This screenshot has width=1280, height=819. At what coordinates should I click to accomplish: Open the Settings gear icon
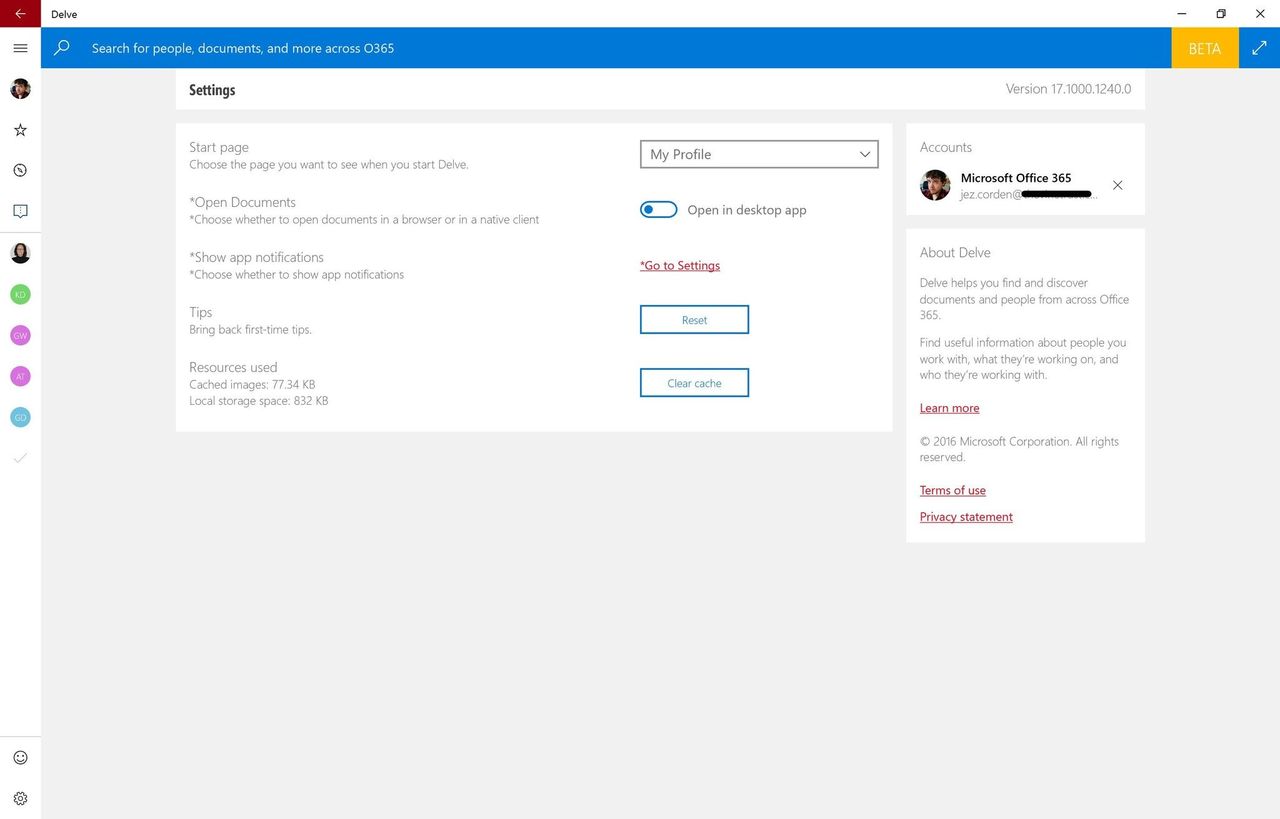point(20,798)
